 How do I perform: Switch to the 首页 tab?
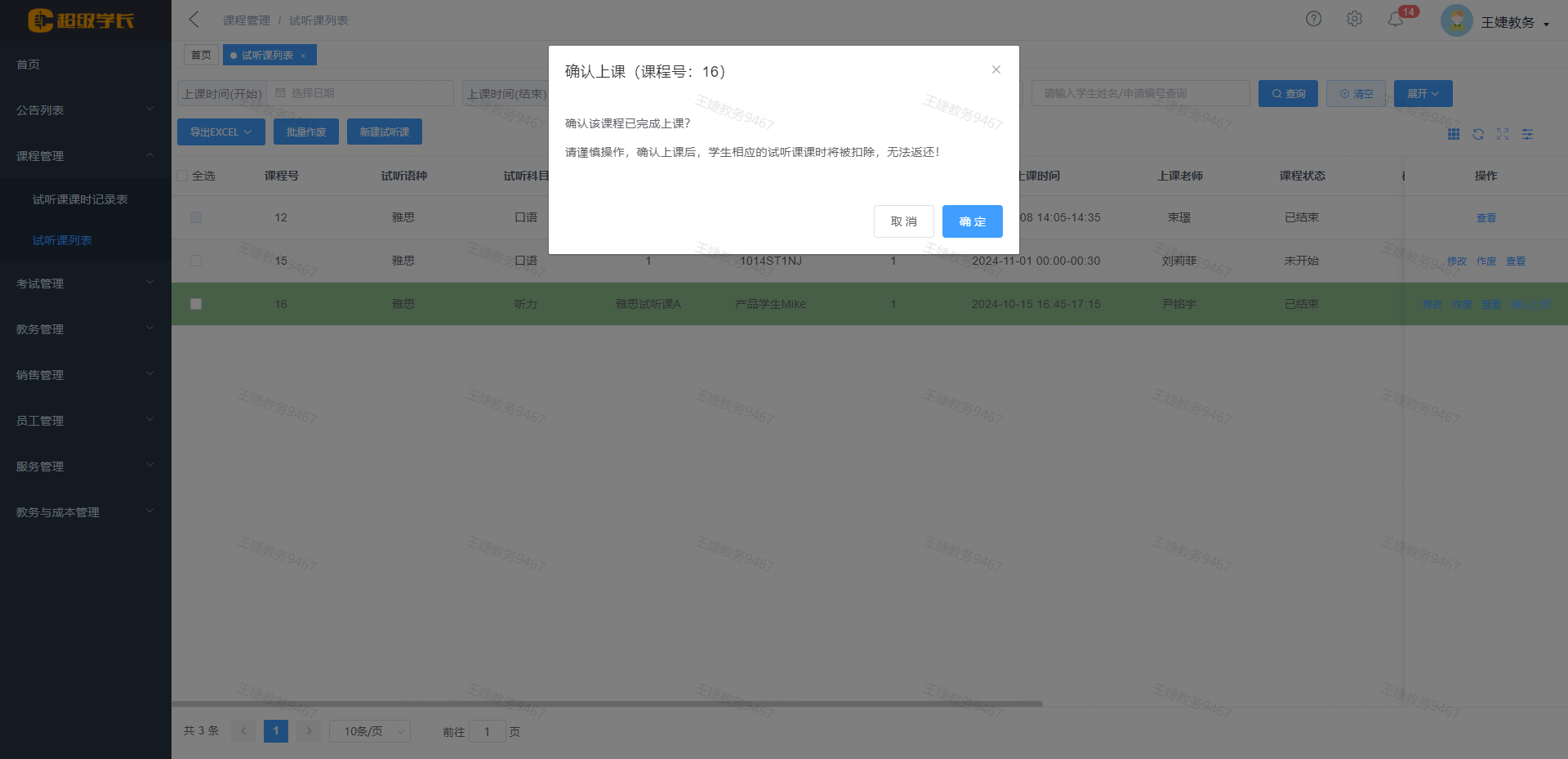[201, 55]
